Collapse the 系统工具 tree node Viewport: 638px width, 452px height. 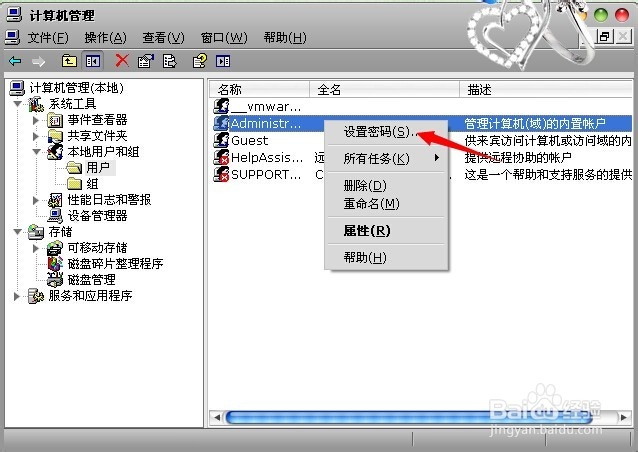pyautogui.click(x=17, y=104)
